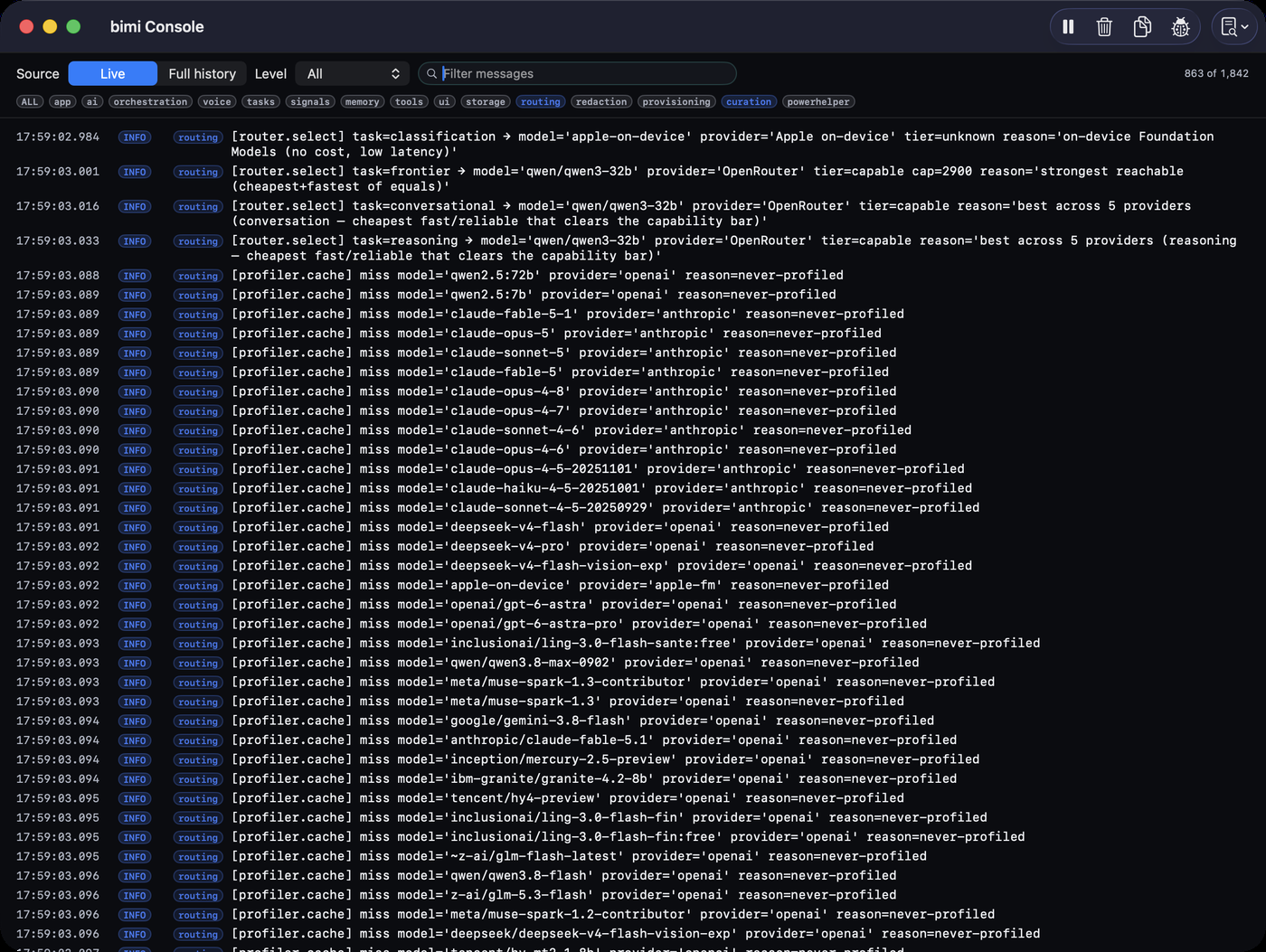Image resolution: width=1266 pixels, height=952 pixels.
Task: Toggle the ai category filter
Action: pos(92,102)
